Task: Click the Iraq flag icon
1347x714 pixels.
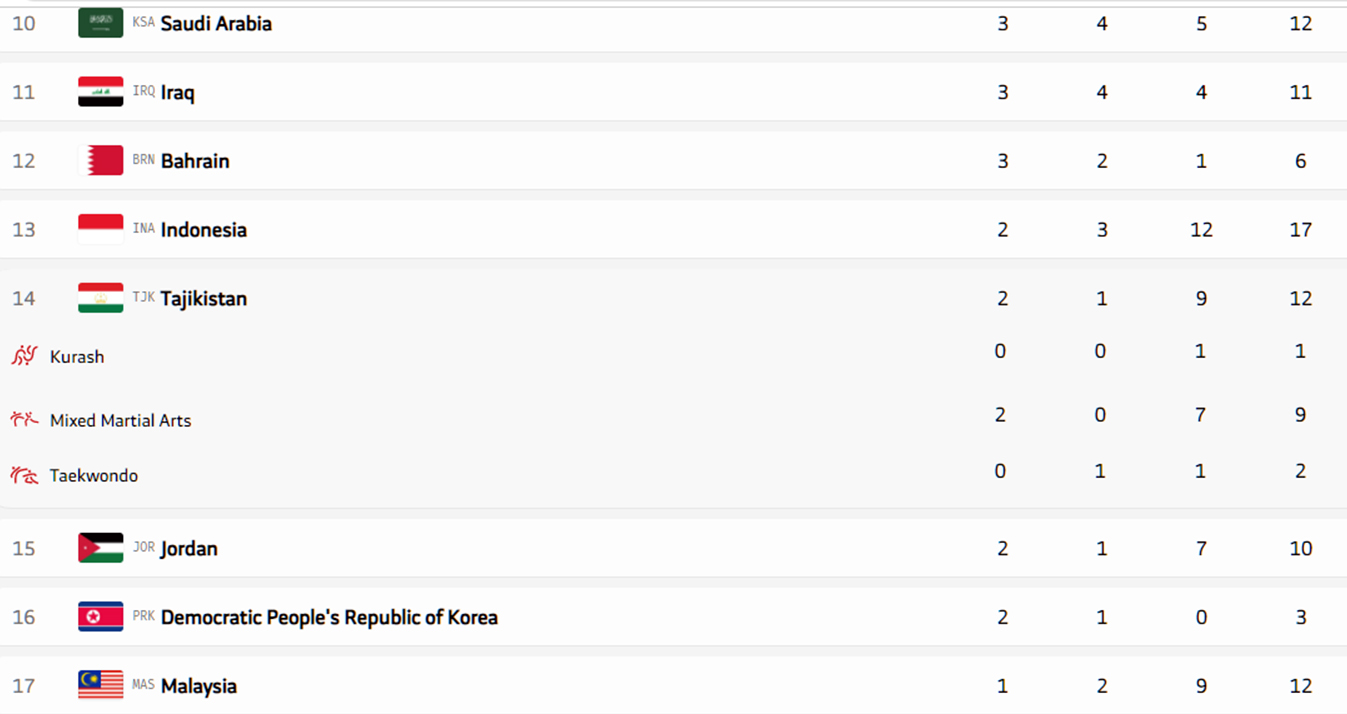Action: click(100, 92)
